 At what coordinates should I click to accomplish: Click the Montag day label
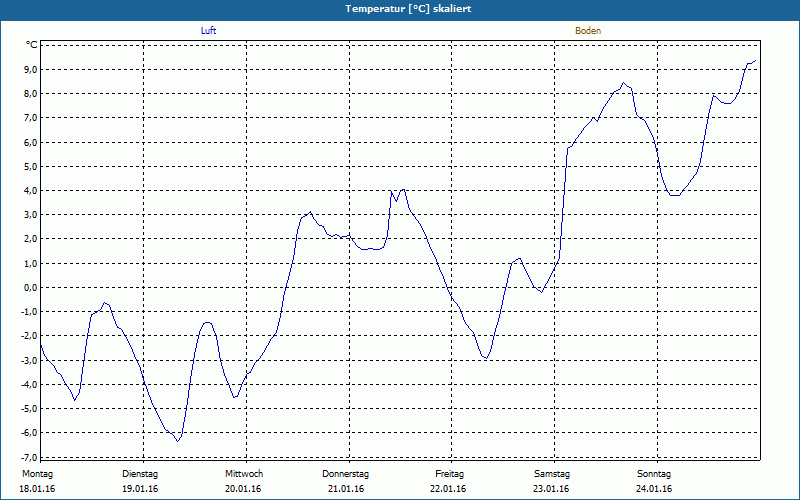[37, 474]
